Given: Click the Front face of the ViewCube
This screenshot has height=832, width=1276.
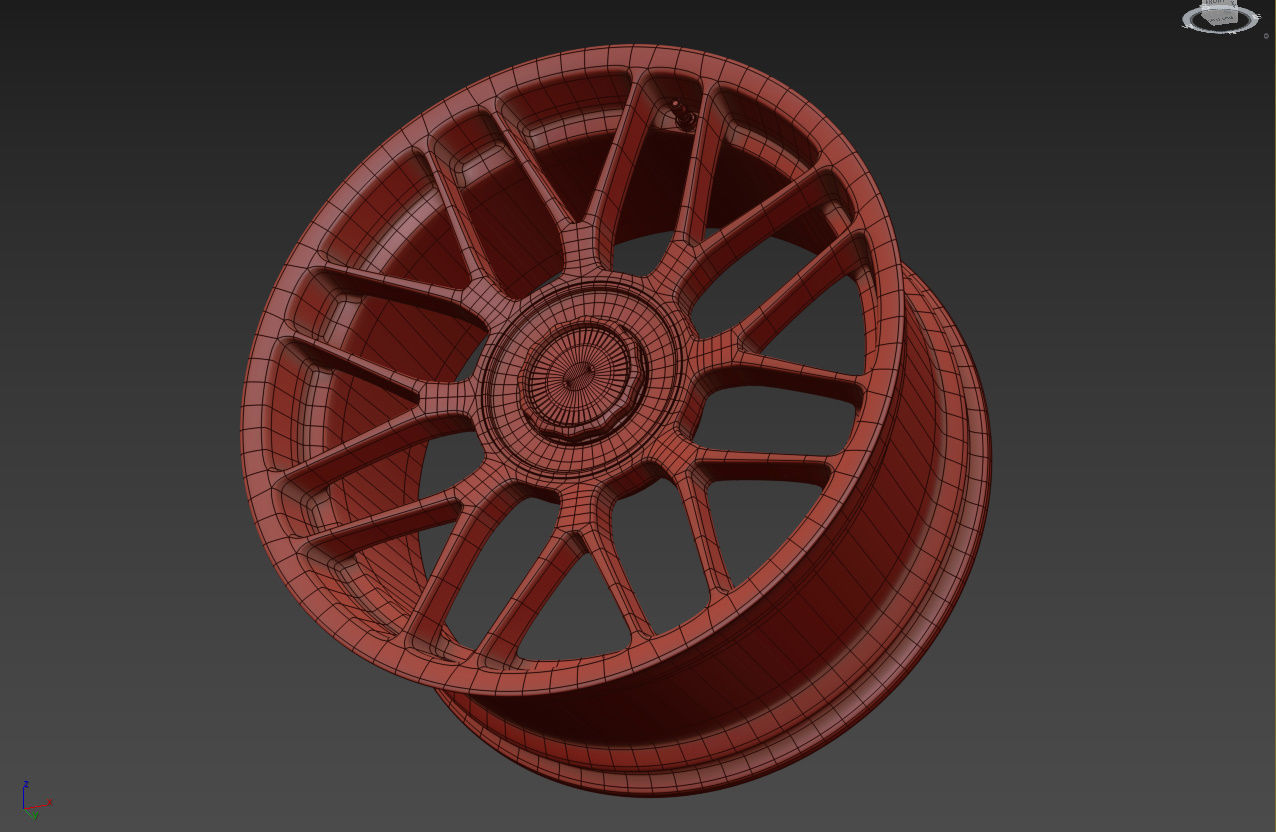Looking at the screenshot, I should click(x=1216, y=3).
